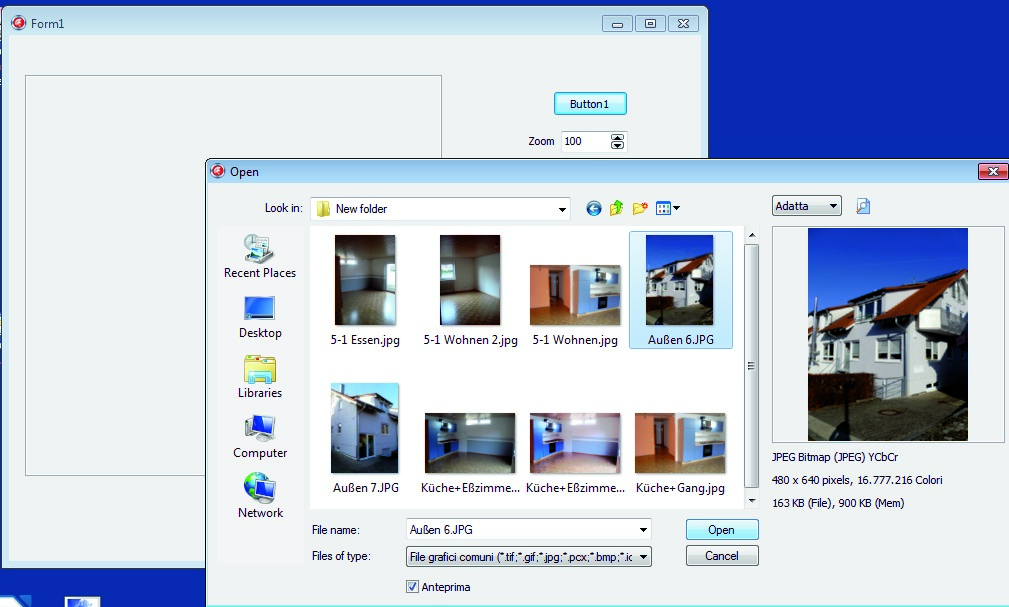The height and width of the screenshot is (607, 1009).
Task: Click Button1 in the Form1 window
Action: (x=590, y=104)
